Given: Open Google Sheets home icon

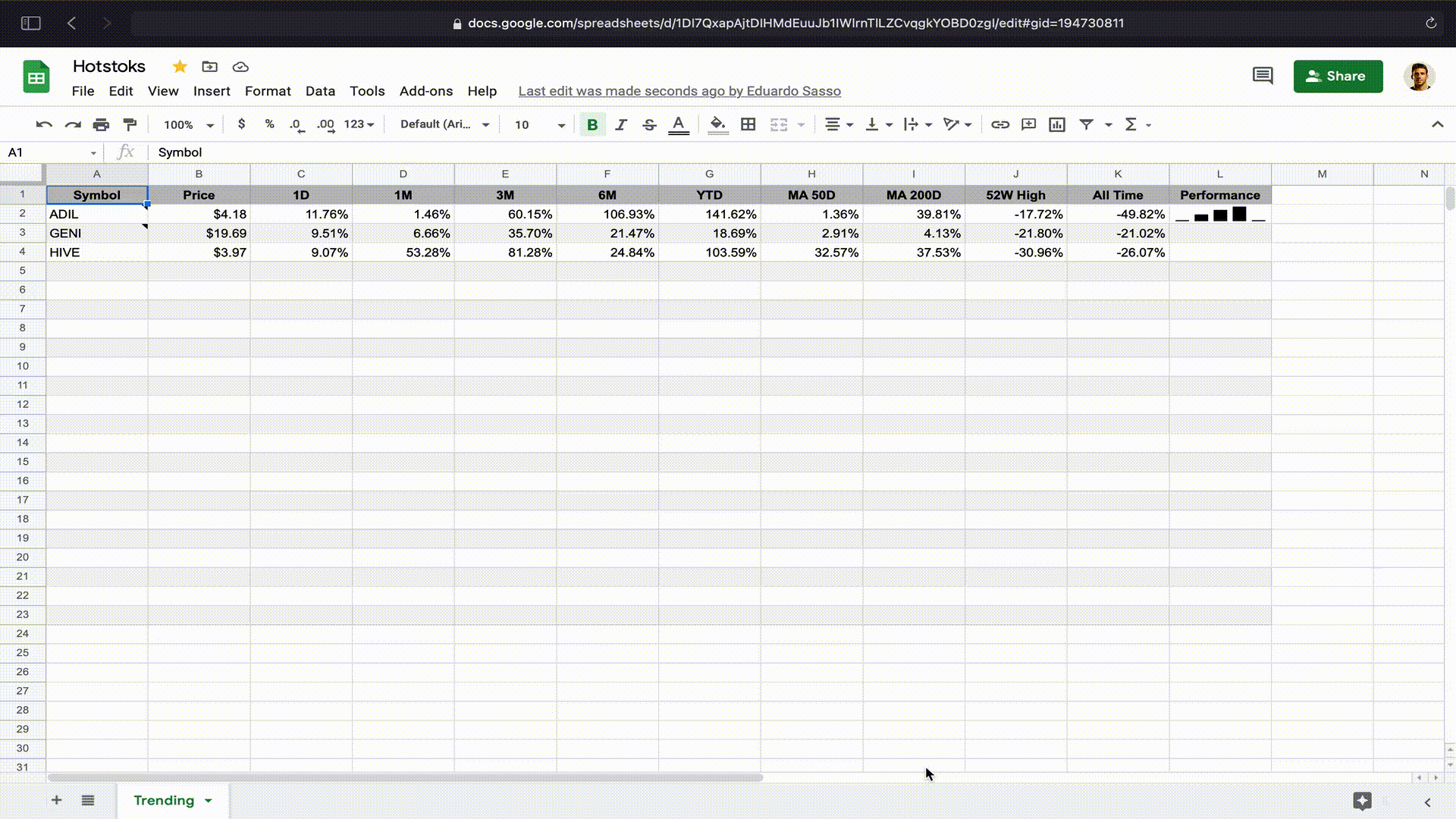Looking at the screenshot, I should click(x=36, y=77).
